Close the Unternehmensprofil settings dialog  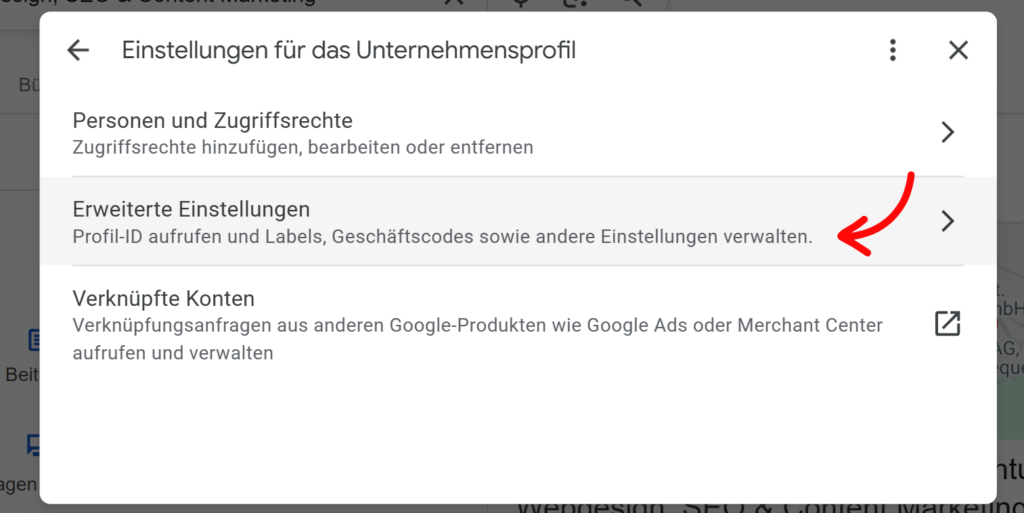pyautogui.click(x=958, y=50)
